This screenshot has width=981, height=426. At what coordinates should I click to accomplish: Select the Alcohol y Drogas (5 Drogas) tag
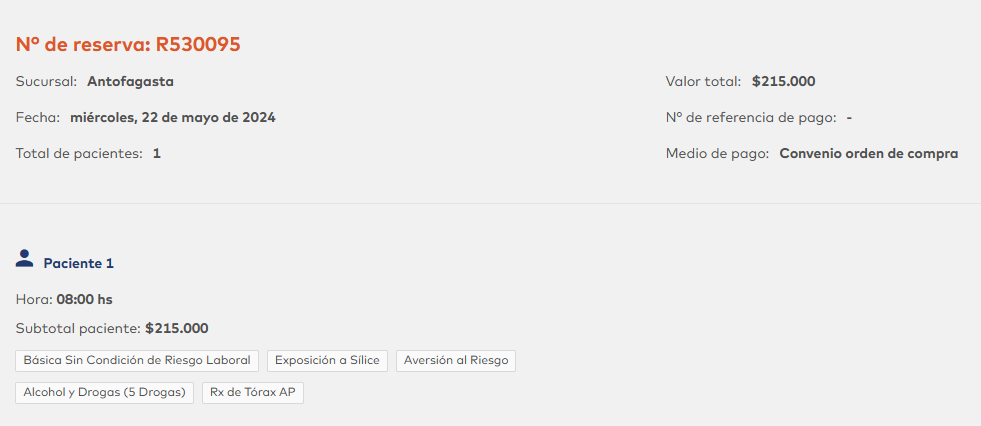[105, 393]
